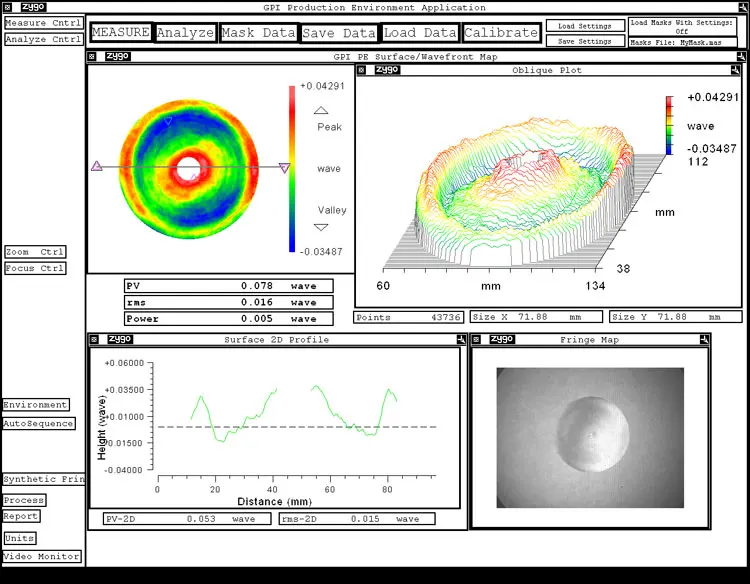The height and width of the screenshot is (584, 750).
Task: Click the Calibrate button
Action: (x=501, y=33)
